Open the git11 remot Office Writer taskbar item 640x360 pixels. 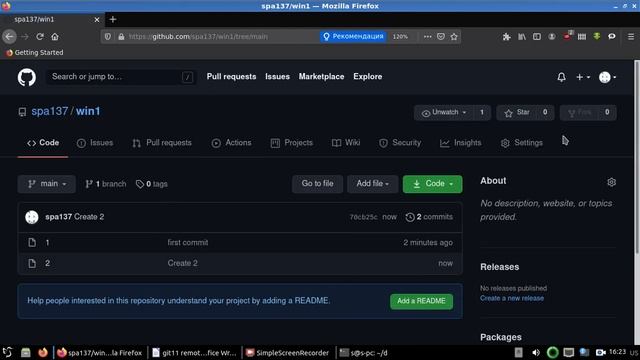(195, 353)
